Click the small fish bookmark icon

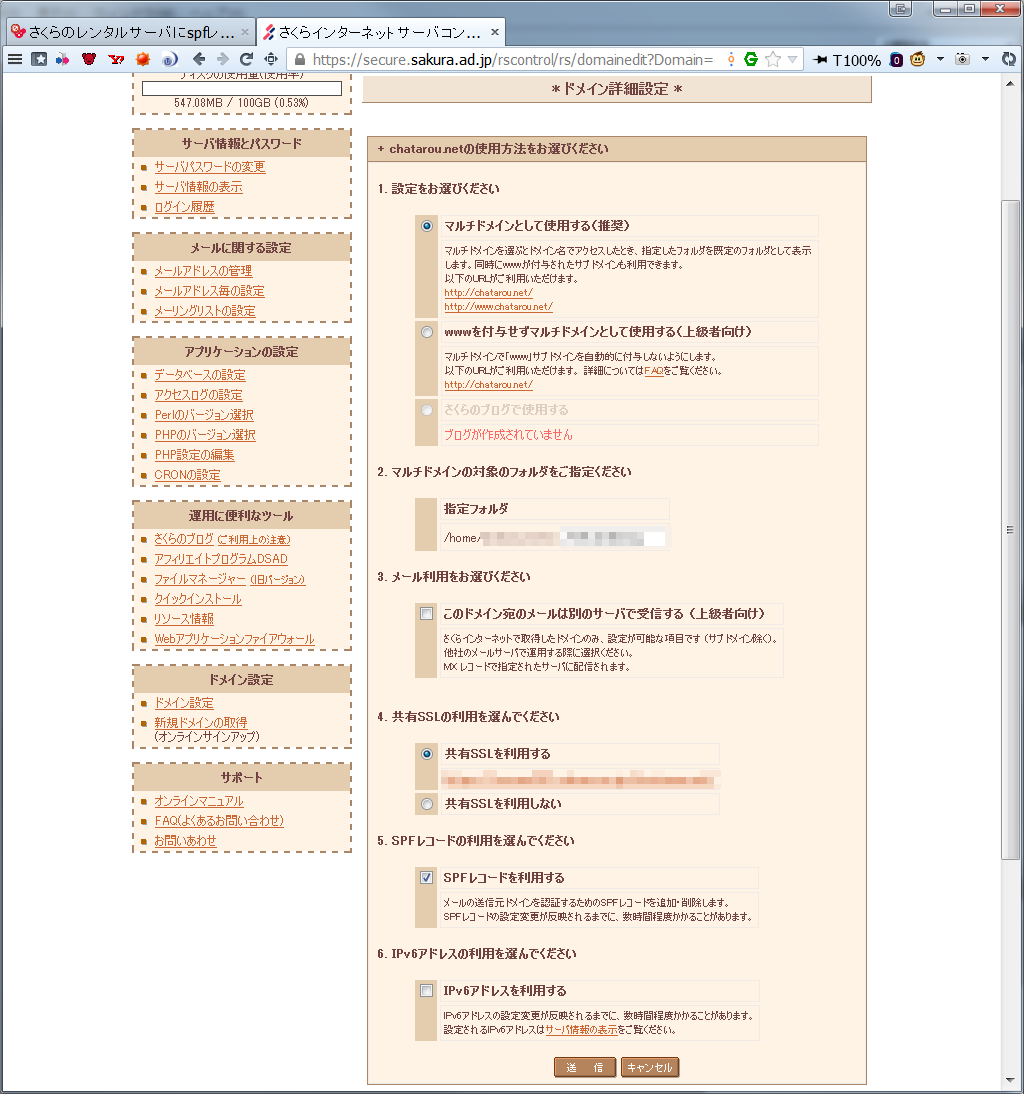click(x=63, y=59)
